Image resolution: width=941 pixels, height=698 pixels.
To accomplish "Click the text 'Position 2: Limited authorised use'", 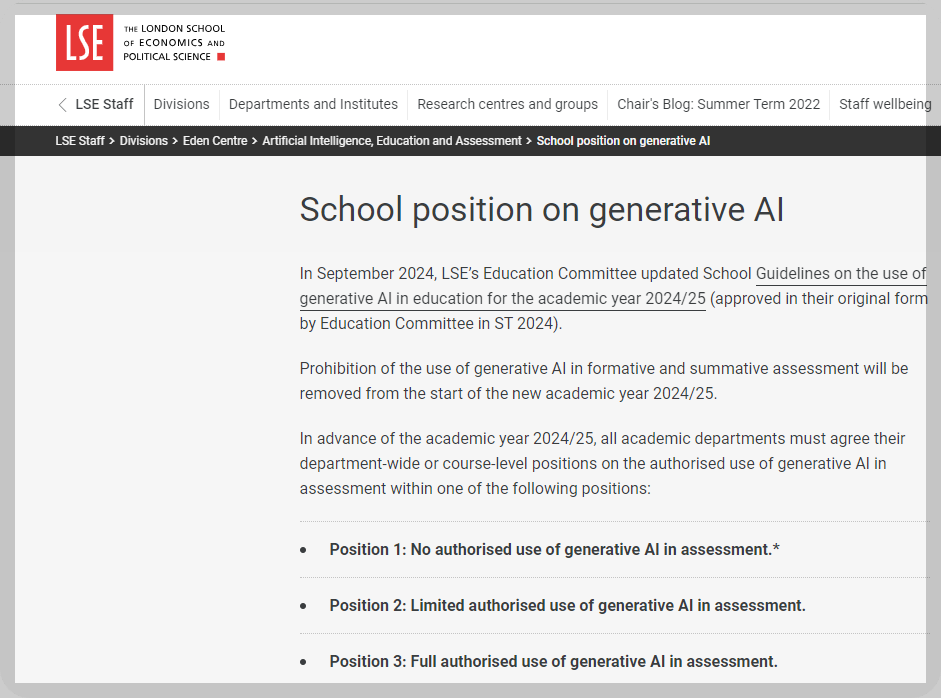I will 457,606.
